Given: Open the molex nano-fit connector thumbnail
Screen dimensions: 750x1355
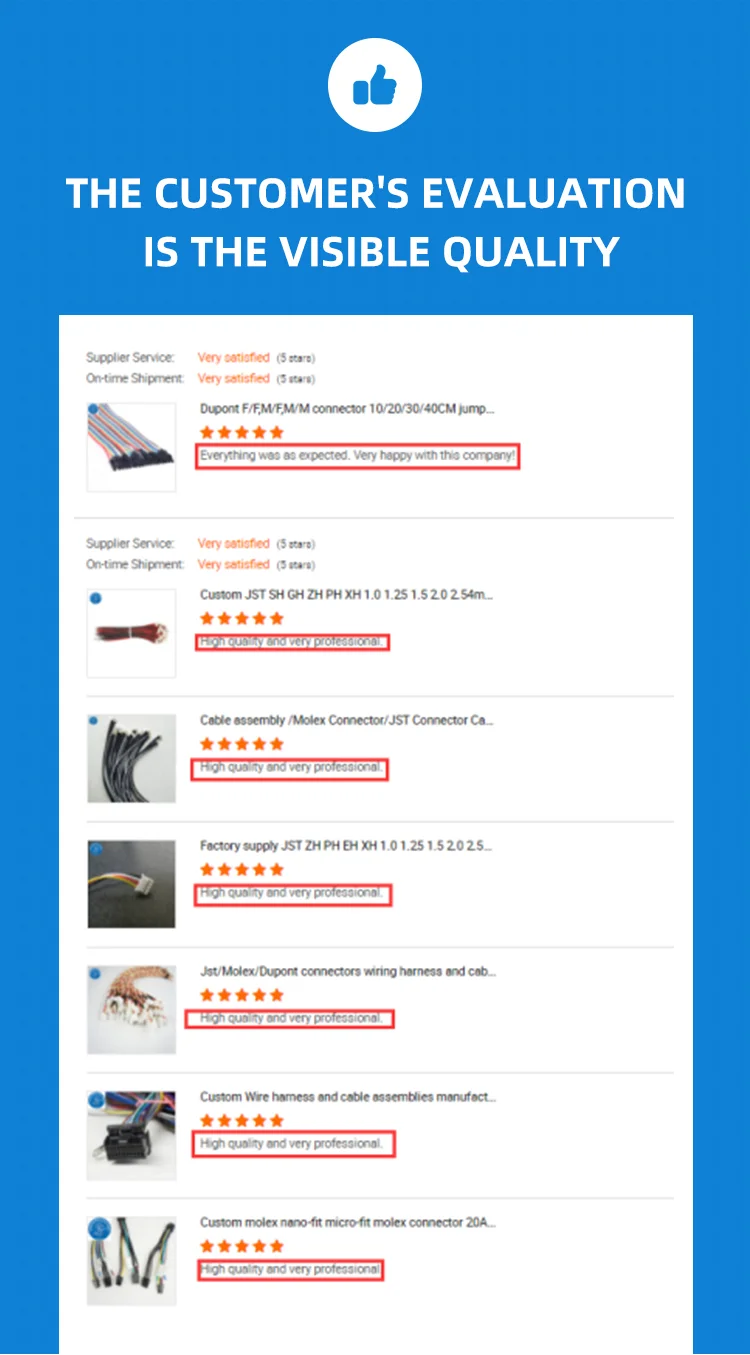Looking at the screenshot, I should 132,1261.
